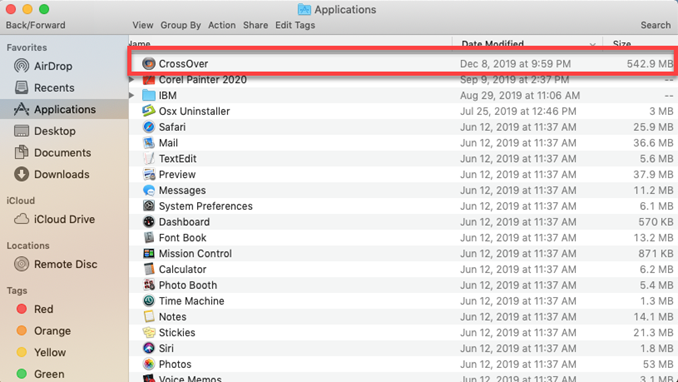678x382 pixels.
Task: Select Applications in the sidebar
Action: [64, 109]
